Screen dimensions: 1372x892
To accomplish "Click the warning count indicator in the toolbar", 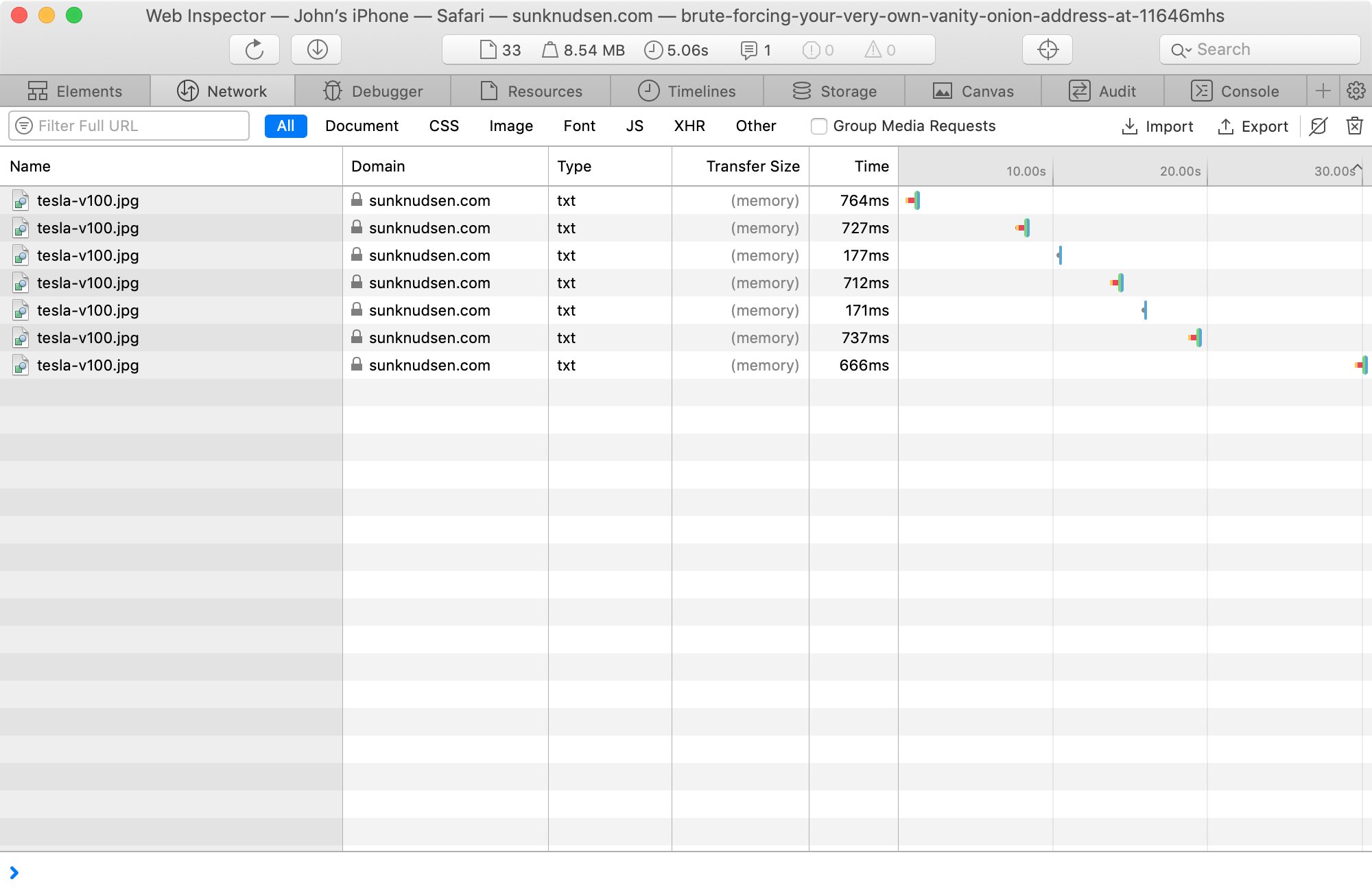I will pyautogui.click(x=878, y=49).
